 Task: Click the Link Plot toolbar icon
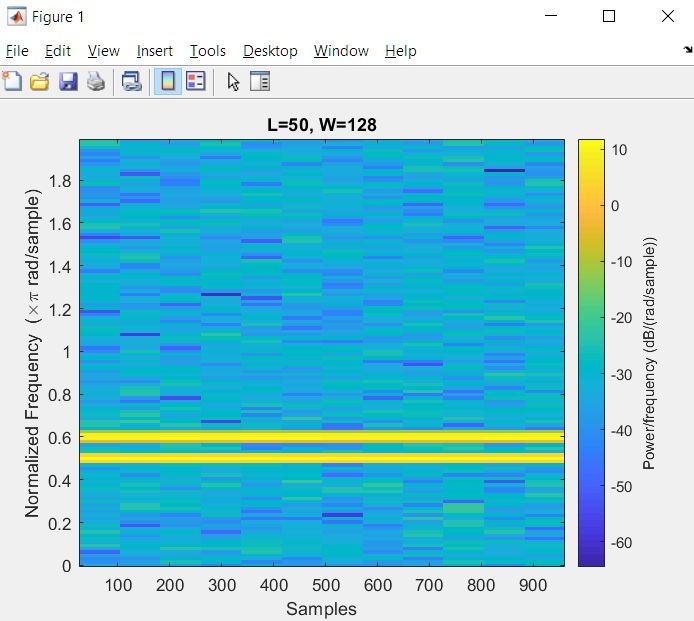(x=131, y=81)
